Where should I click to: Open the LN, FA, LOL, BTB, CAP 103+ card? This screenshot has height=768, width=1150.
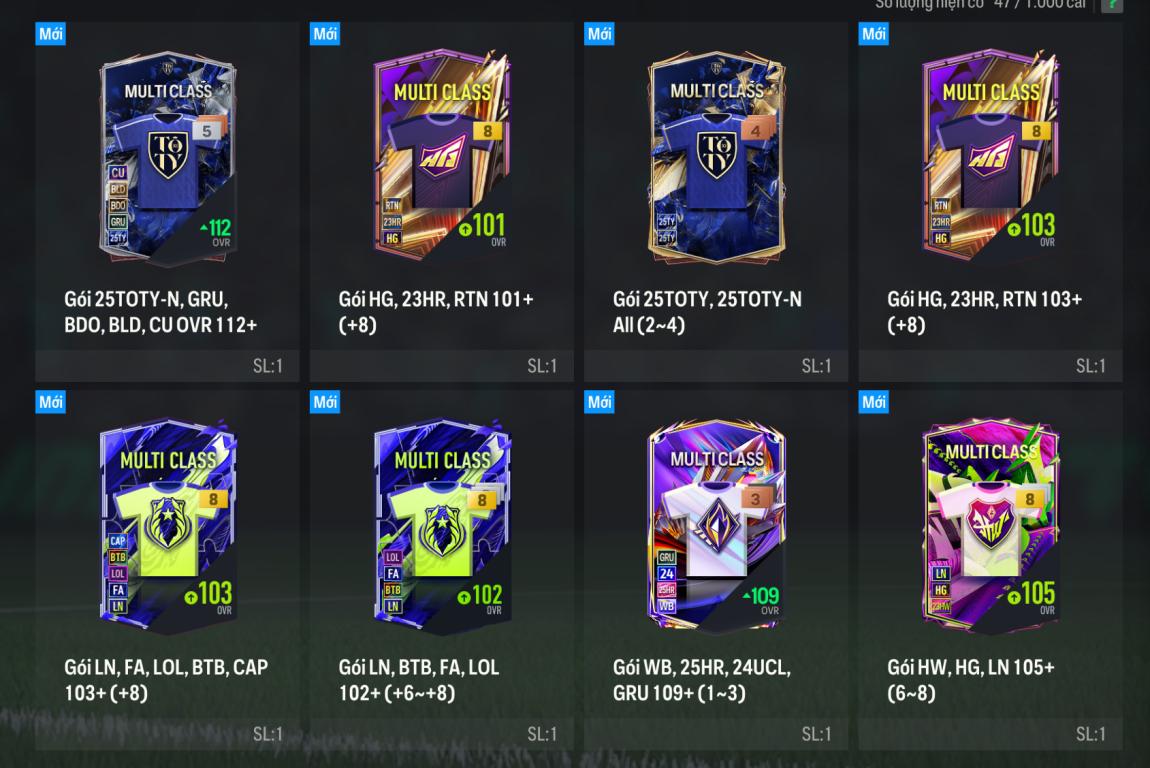[167, 570]
